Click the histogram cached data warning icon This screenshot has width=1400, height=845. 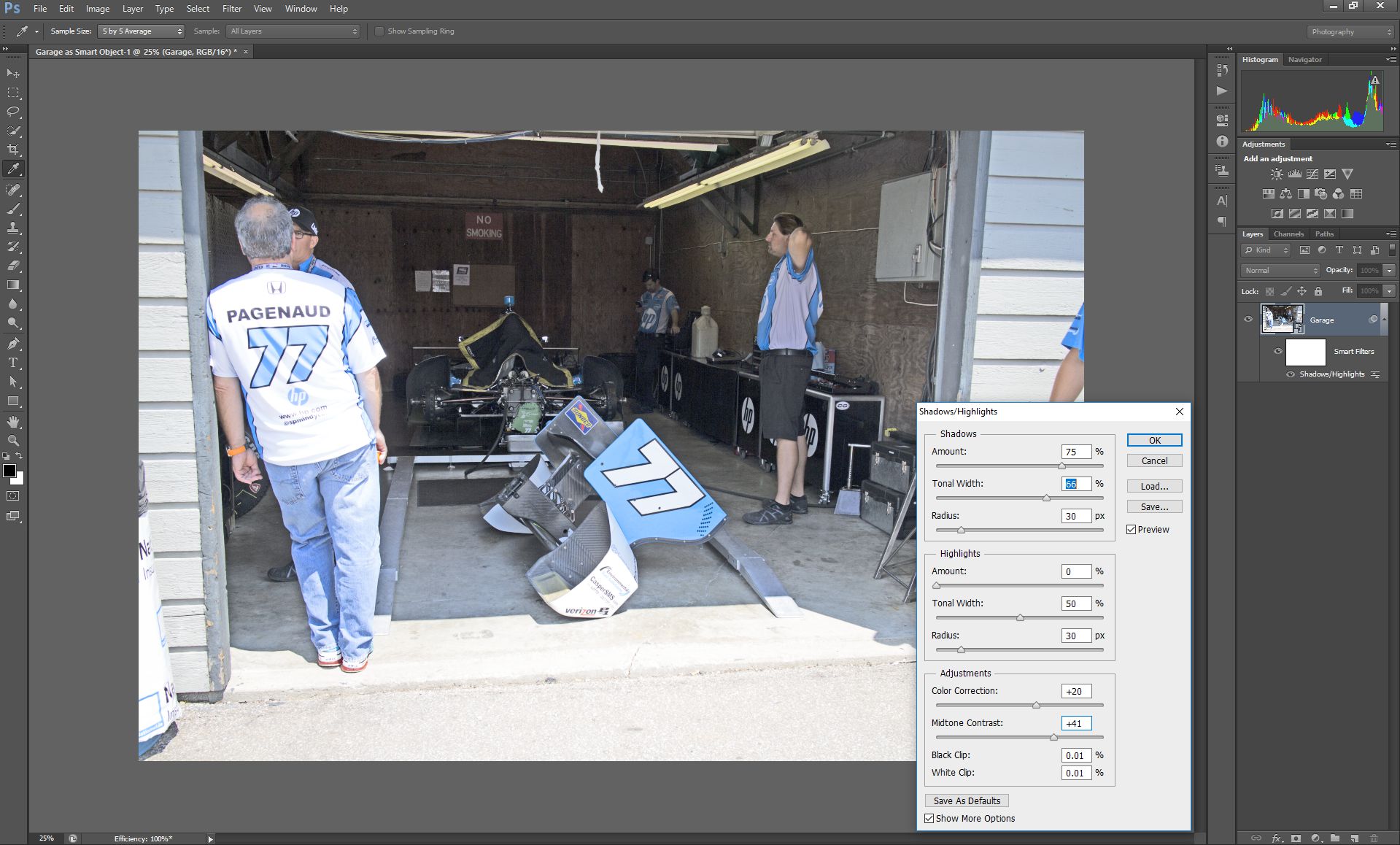coord(1374,80)
